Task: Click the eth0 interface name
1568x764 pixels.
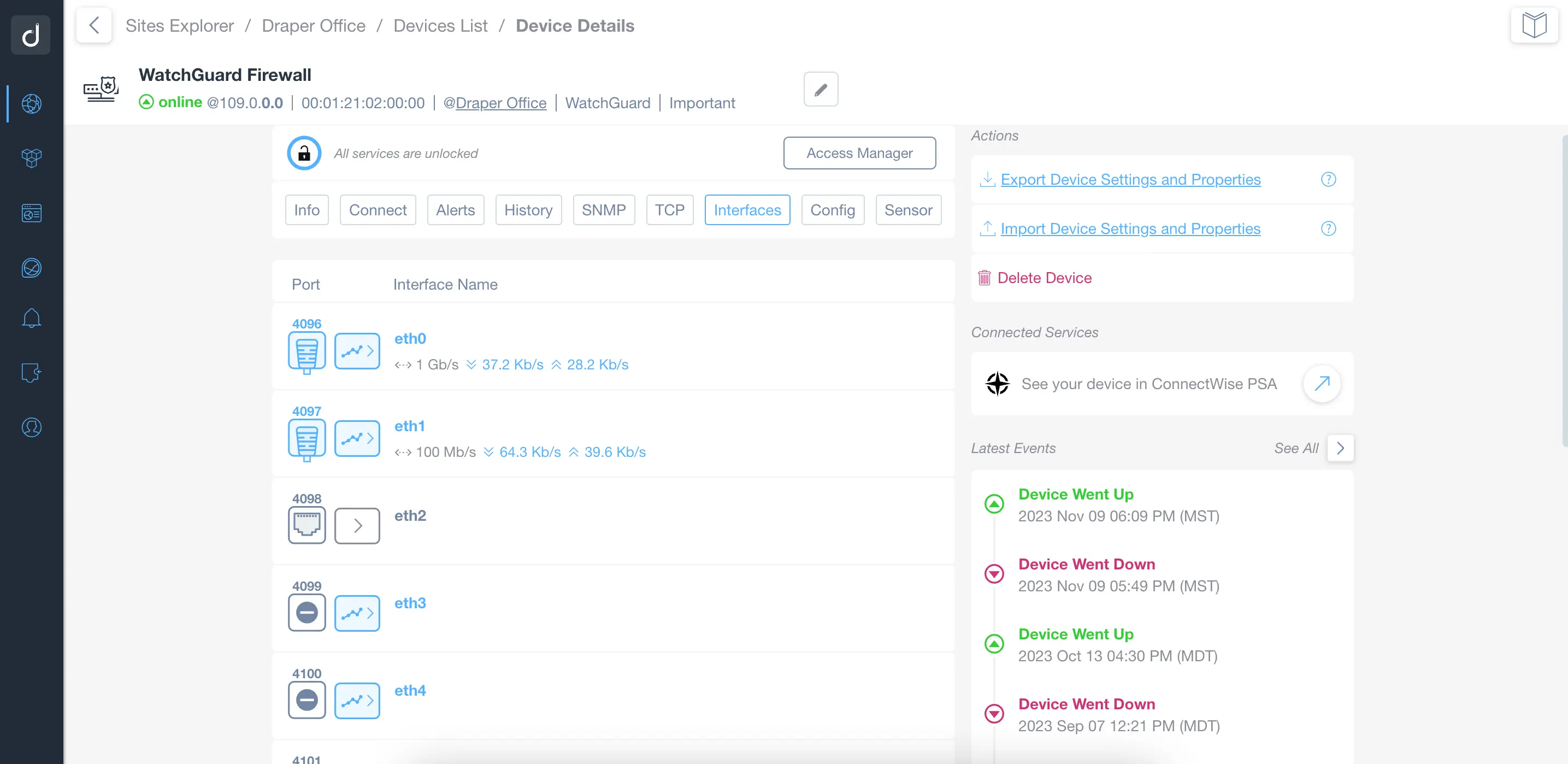Action: click(x=410, y=338)
